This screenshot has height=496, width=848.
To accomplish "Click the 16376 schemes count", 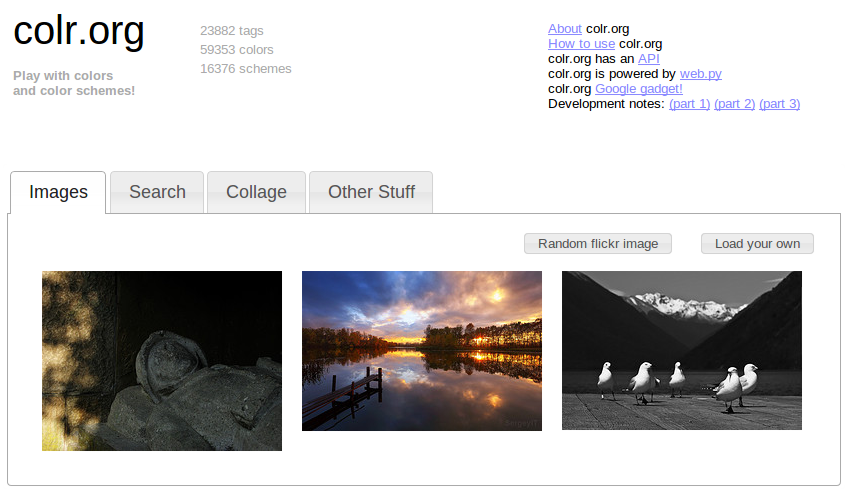I will click(x=246, y=69).
